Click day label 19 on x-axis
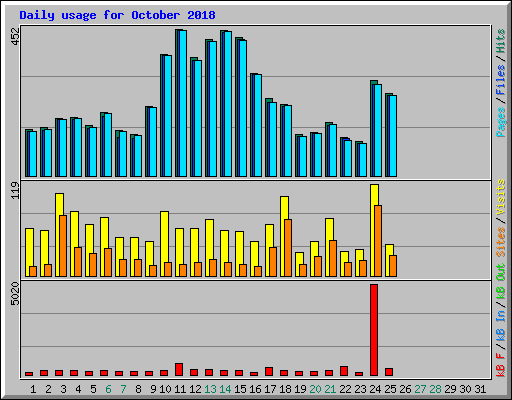 (x=300, y=389)
